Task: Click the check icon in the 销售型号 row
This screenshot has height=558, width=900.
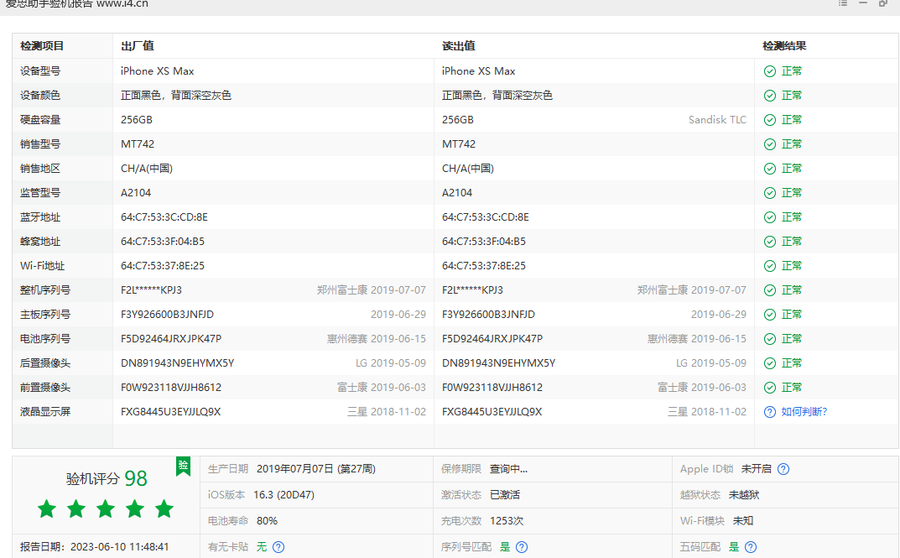Action: pos(770,144)
